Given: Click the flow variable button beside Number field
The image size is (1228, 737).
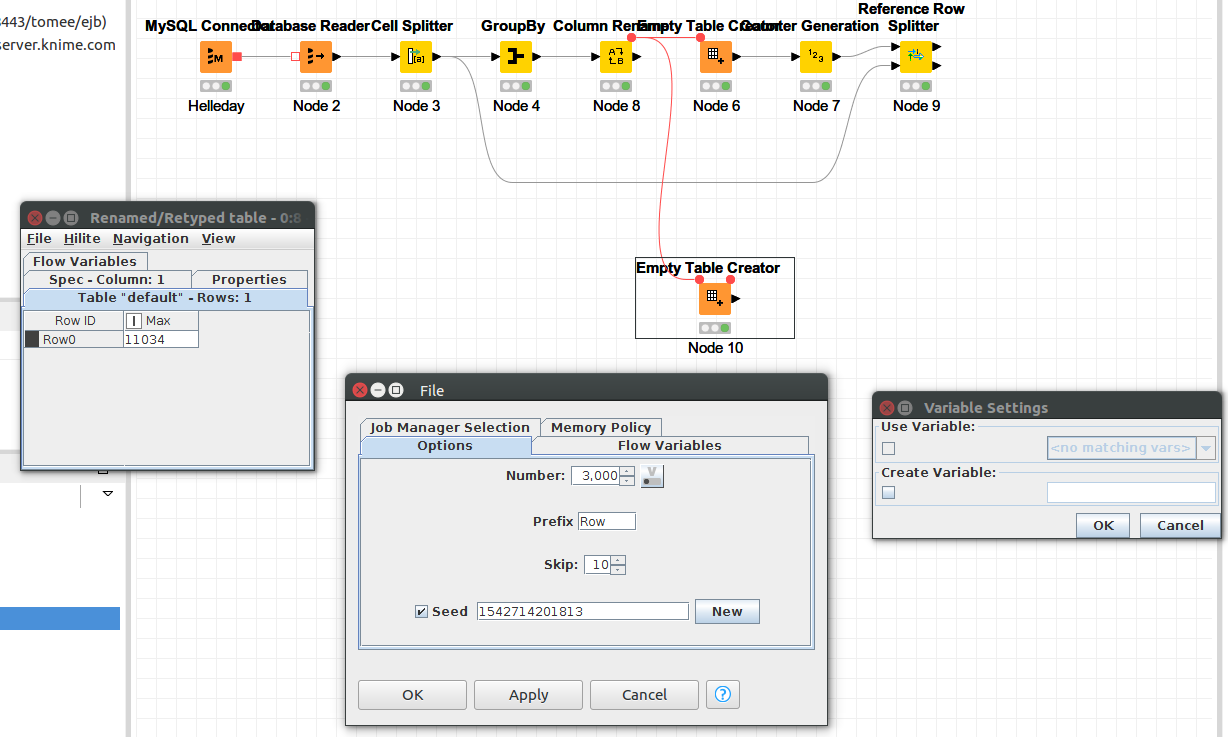Looking at the screenshot, I should tap(651, 476).
